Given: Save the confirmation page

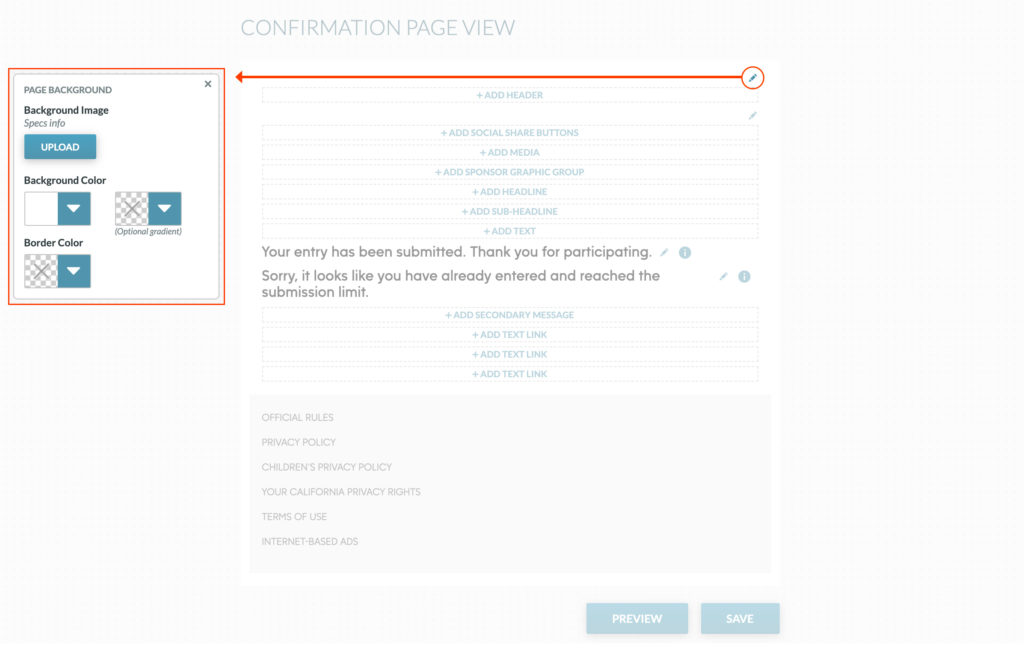Looking at the screenshot, I should tap(739, 618).
